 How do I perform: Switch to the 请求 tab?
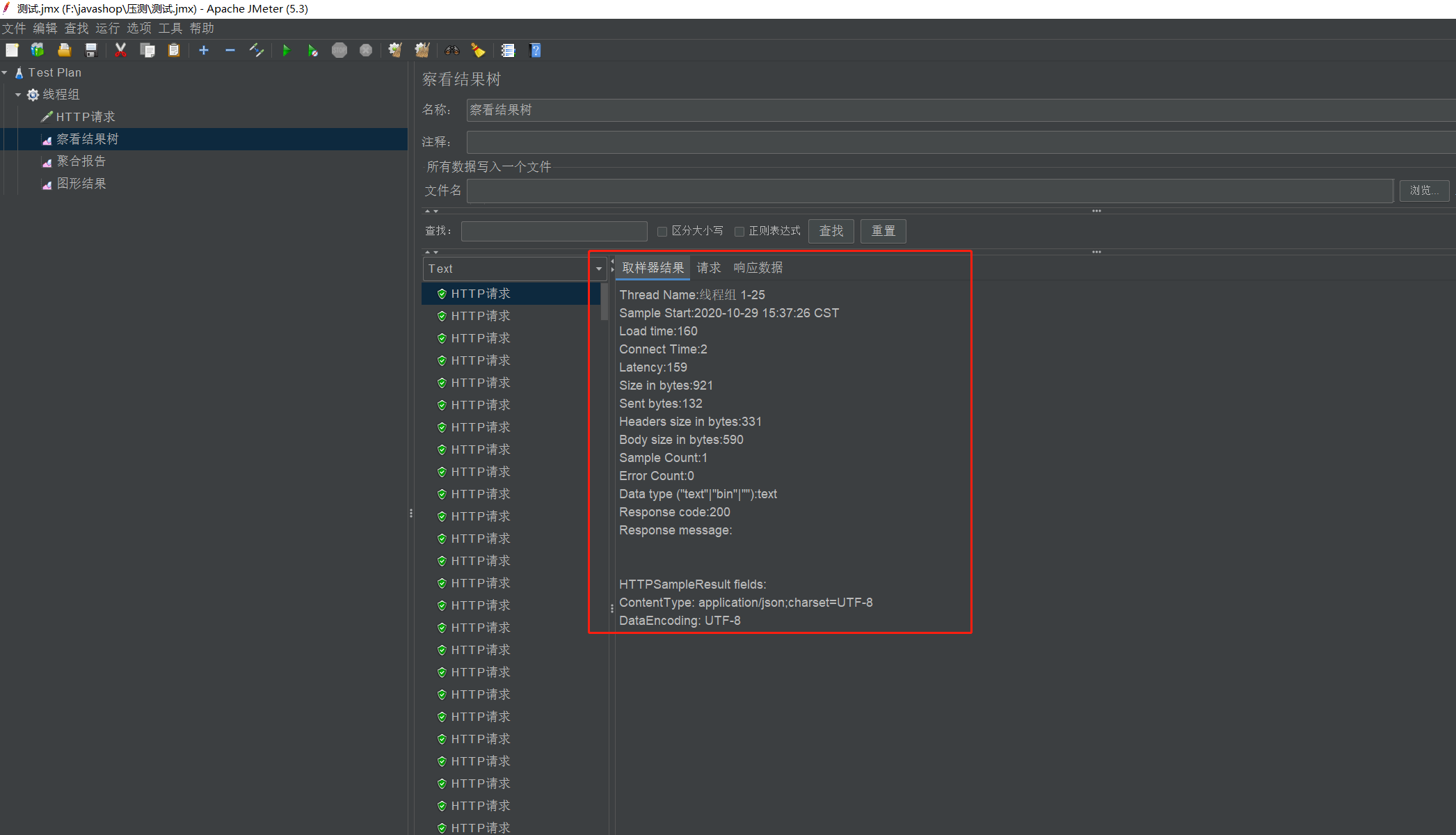(x=709, y=268)
